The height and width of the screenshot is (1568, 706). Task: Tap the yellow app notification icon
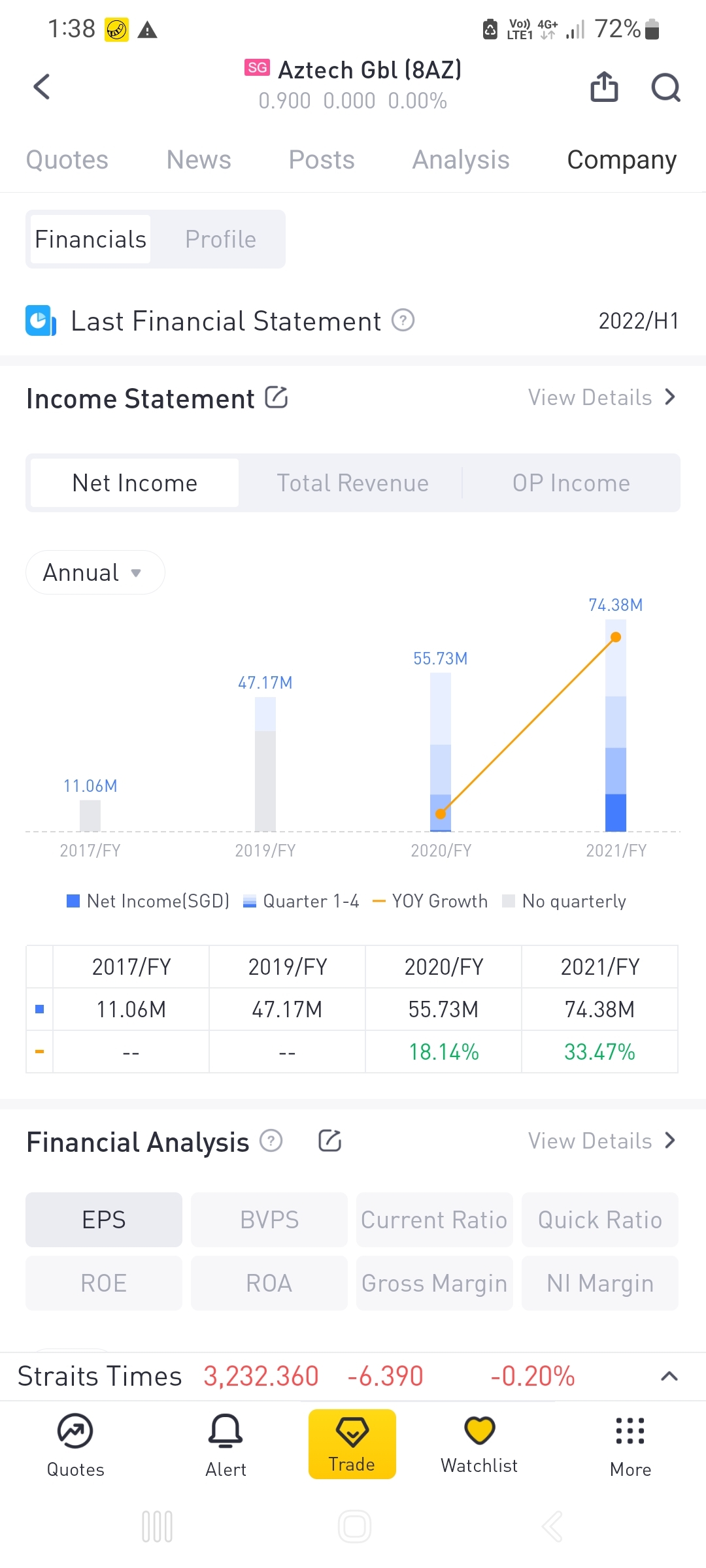point(116,29)
